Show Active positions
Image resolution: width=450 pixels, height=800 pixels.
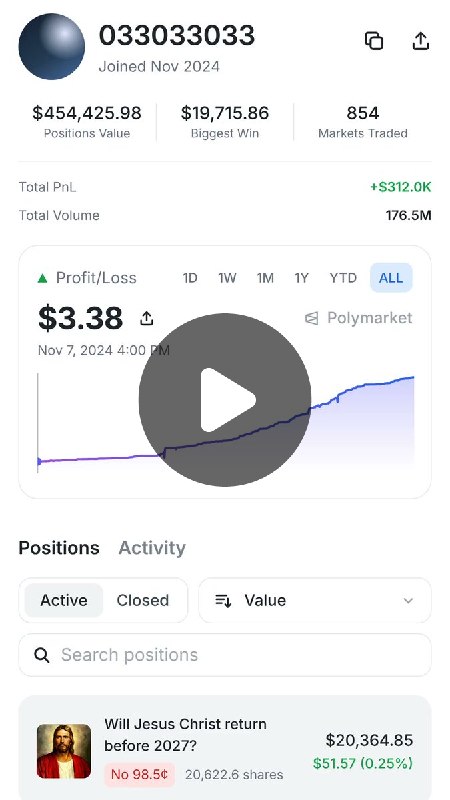coord(64,601)
